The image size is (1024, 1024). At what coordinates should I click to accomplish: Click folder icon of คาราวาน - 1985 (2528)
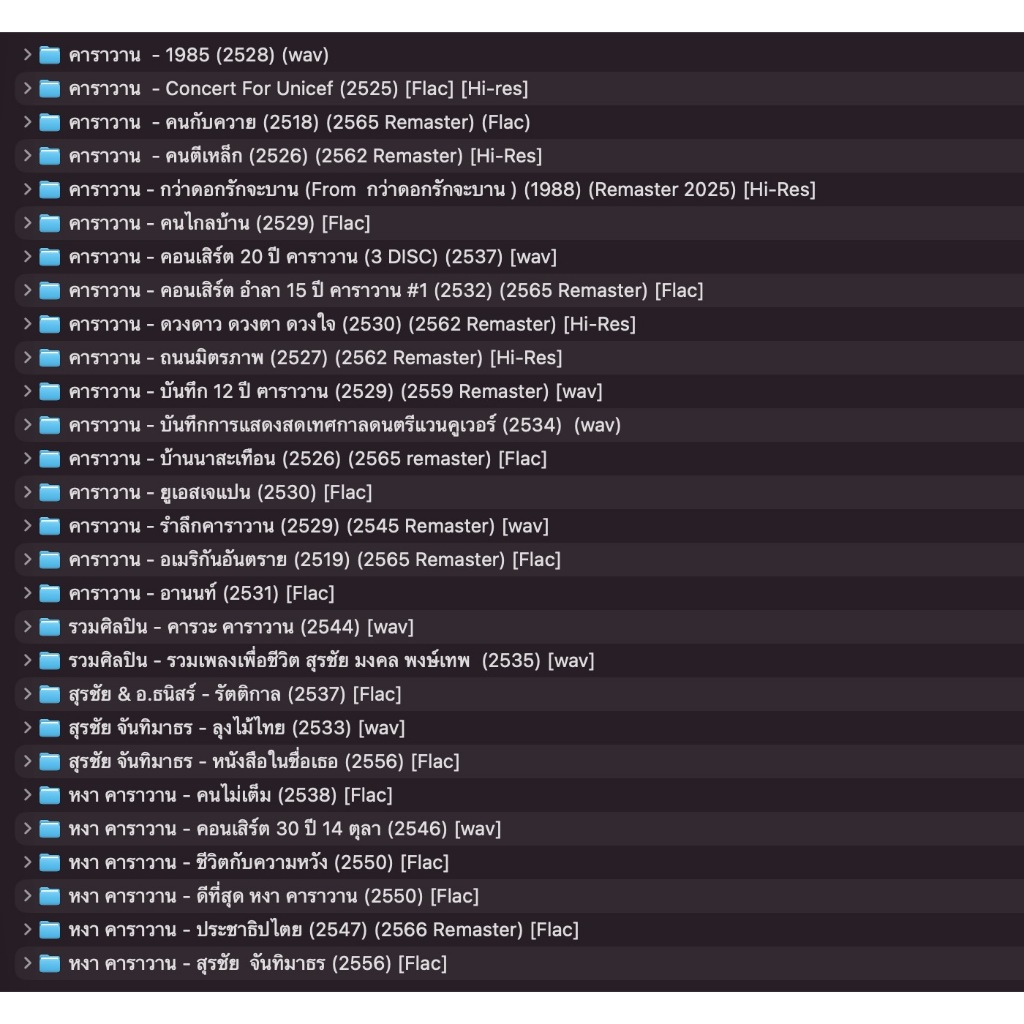pos(50,55)
